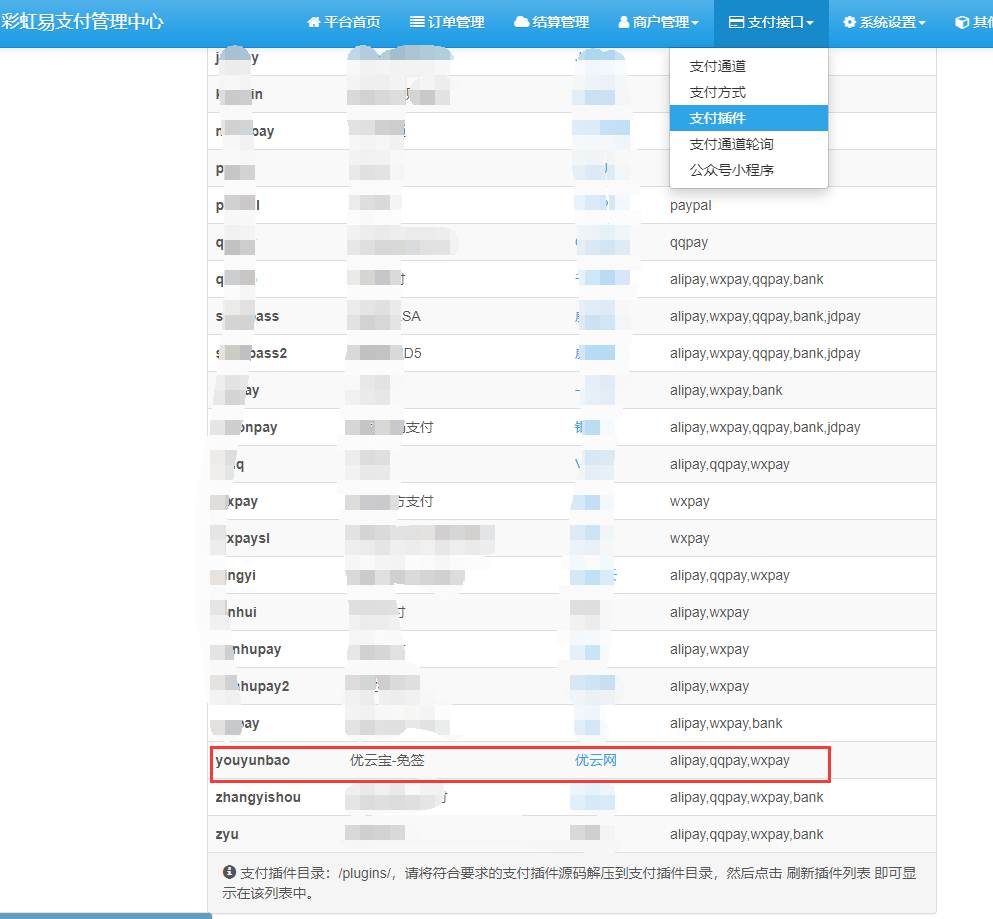Expand the 系统设置 dropdown caret
Viewport: 993px width, 919px height.
(922, 23)
